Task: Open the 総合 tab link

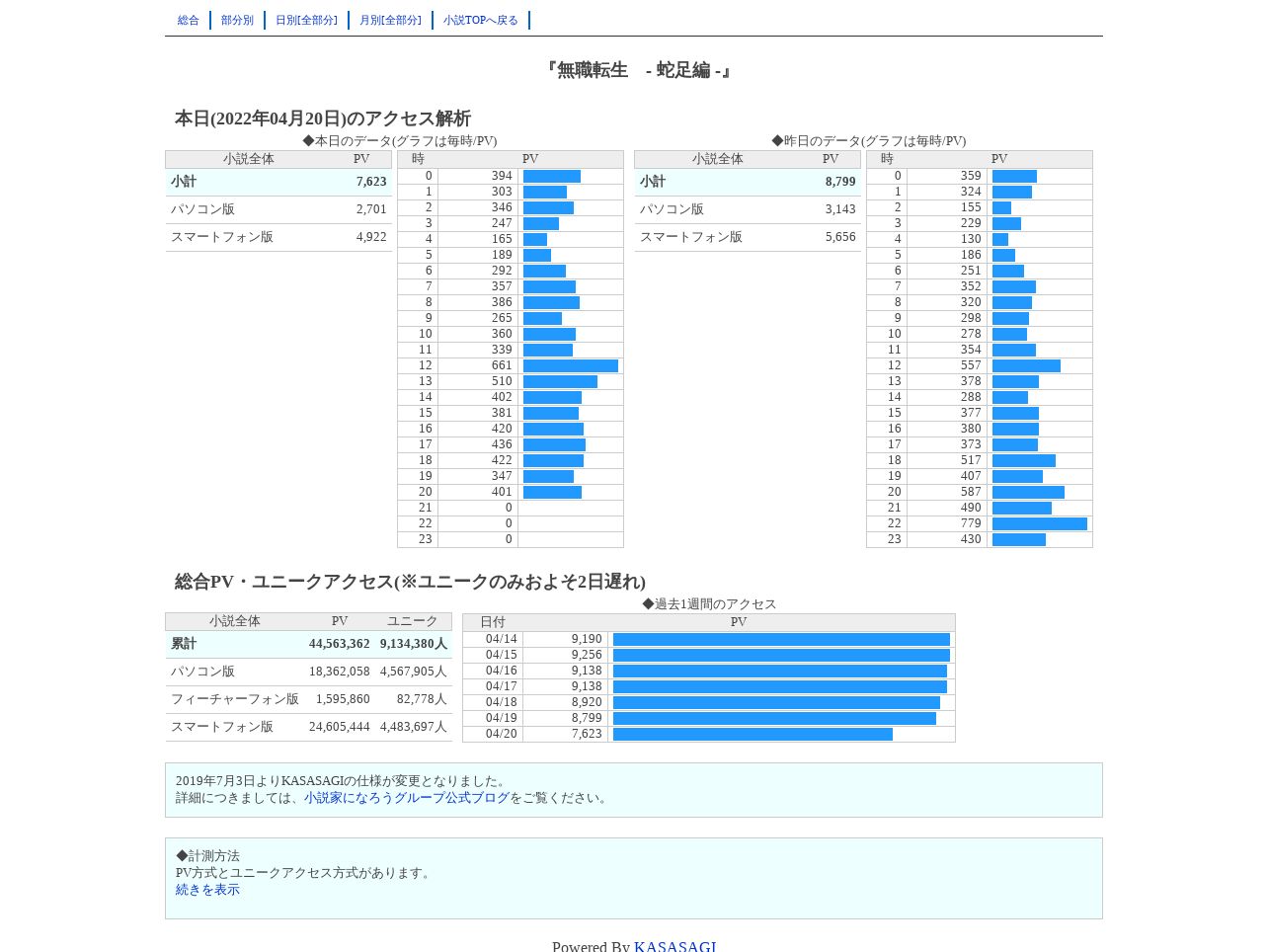Action: click(189, 20)
